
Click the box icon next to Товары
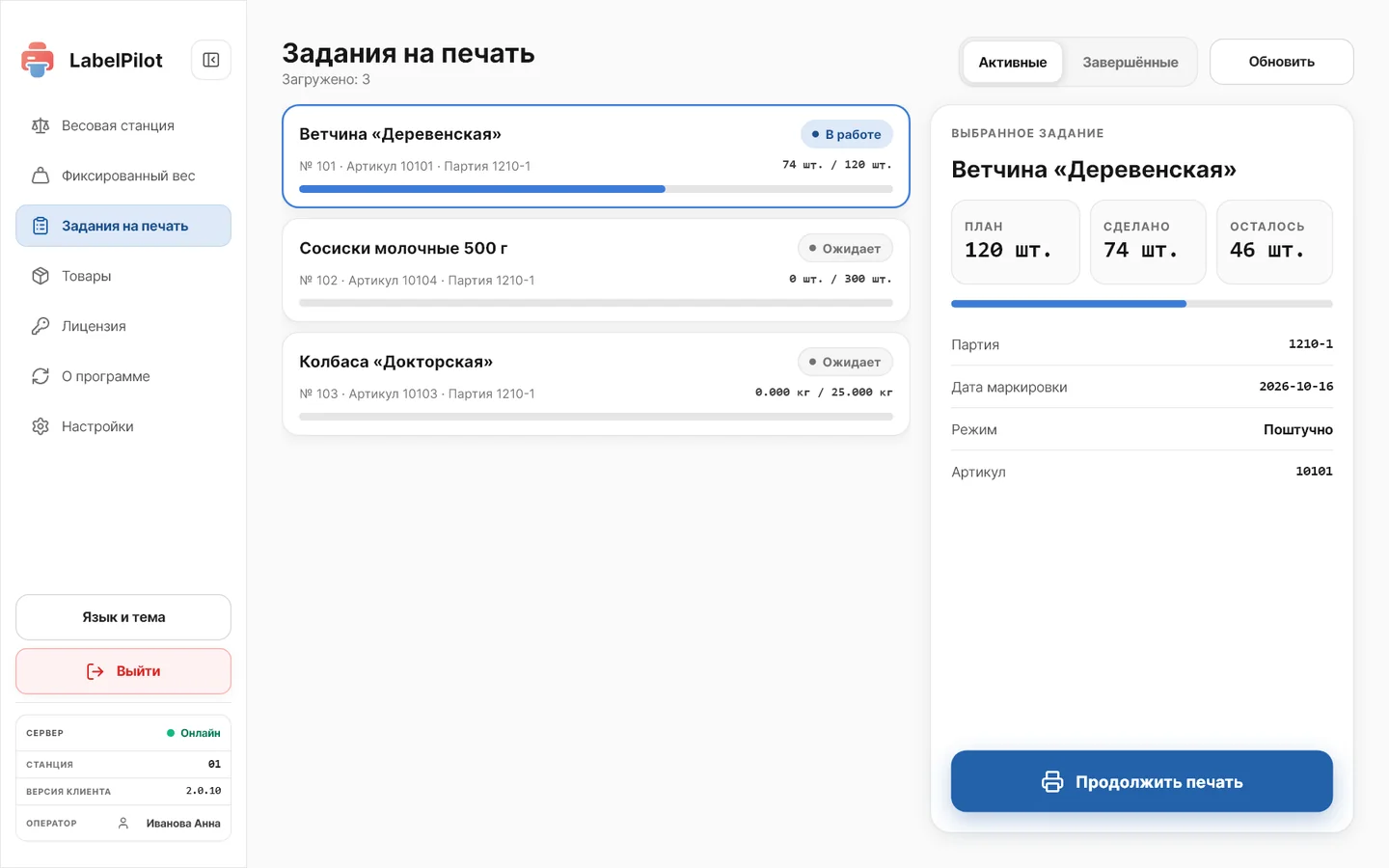[x=41, y=276]
